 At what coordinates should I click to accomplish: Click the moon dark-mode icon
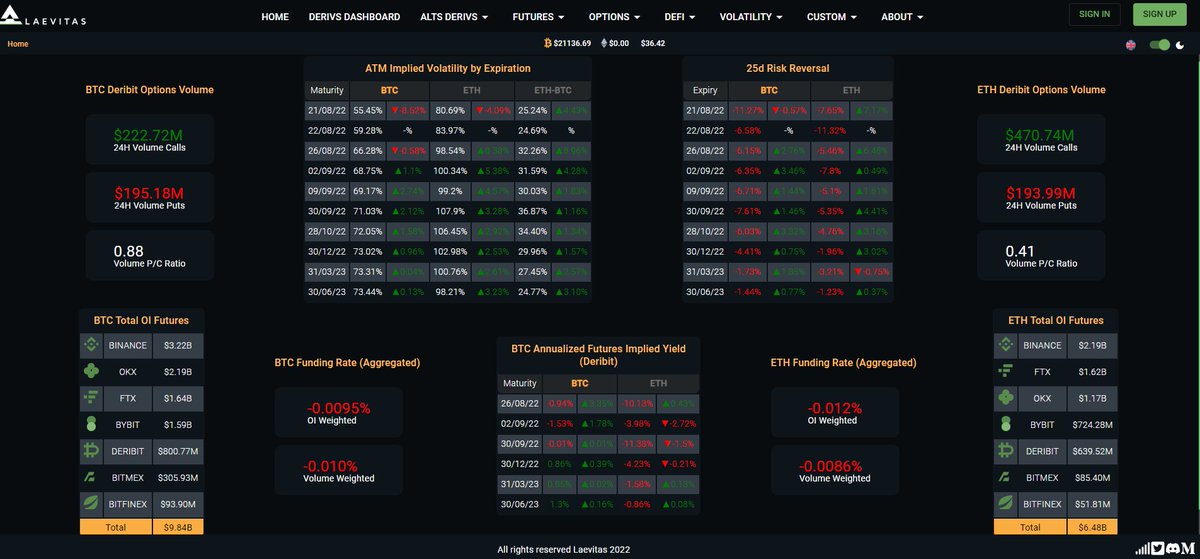click(x=1181, y=44)
